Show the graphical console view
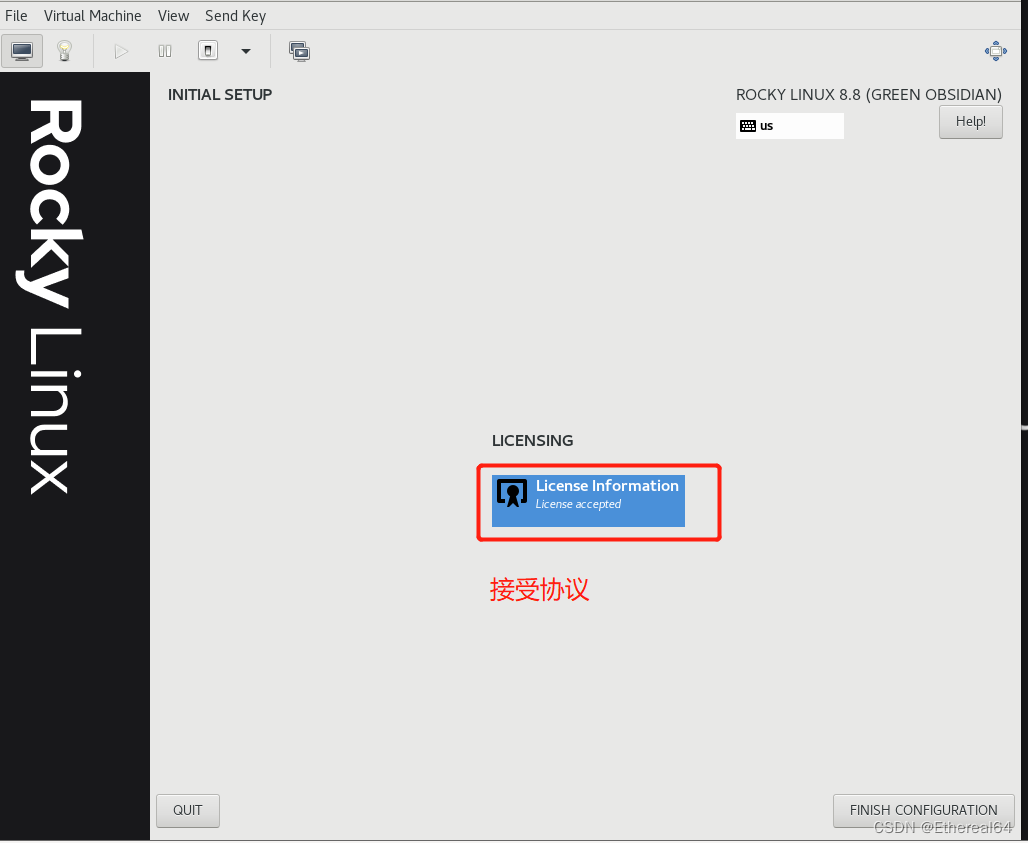This screenshot has width=1028, height=843. pos(22,51)
